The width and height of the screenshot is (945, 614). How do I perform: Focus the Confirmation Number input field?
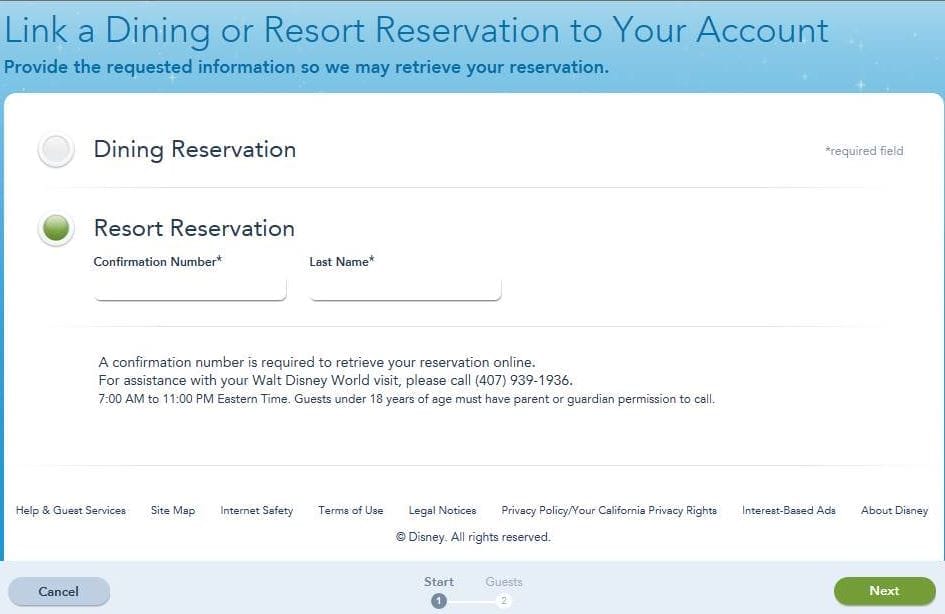190,288
